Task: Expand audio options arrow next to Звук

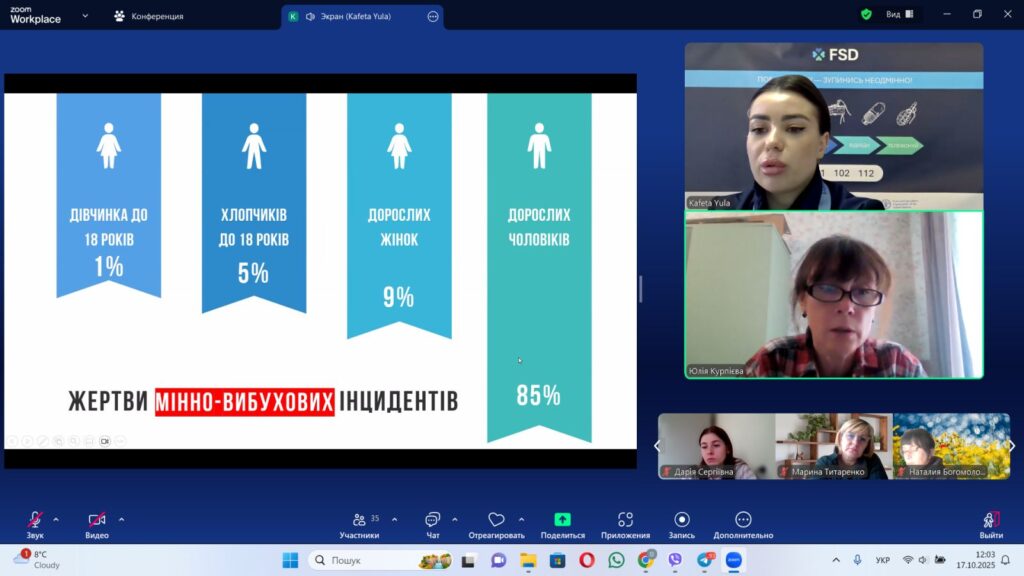Action: pos(56,519)
